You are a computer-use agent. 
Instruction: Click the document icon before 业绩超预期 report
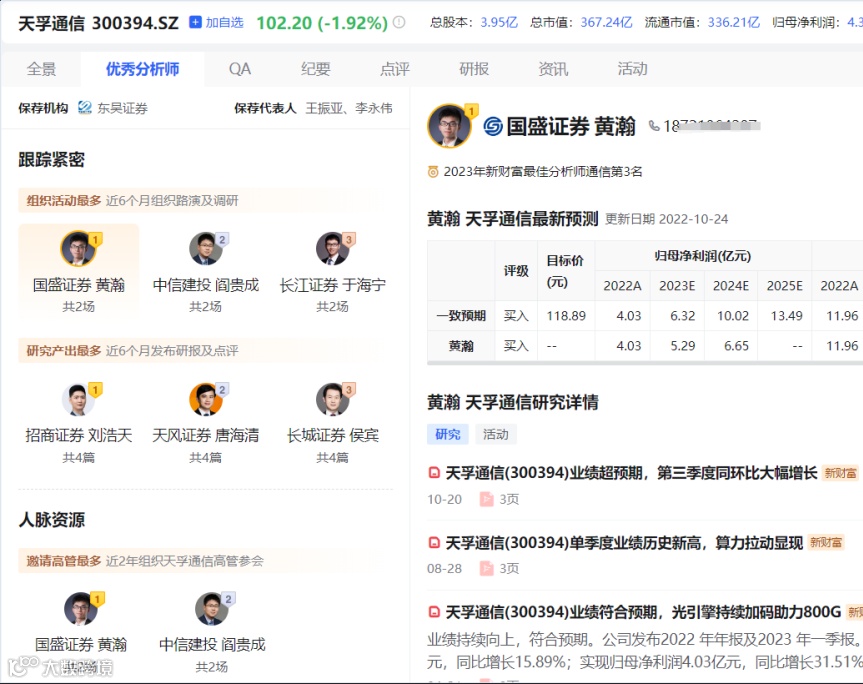click(x=434, y=473)
